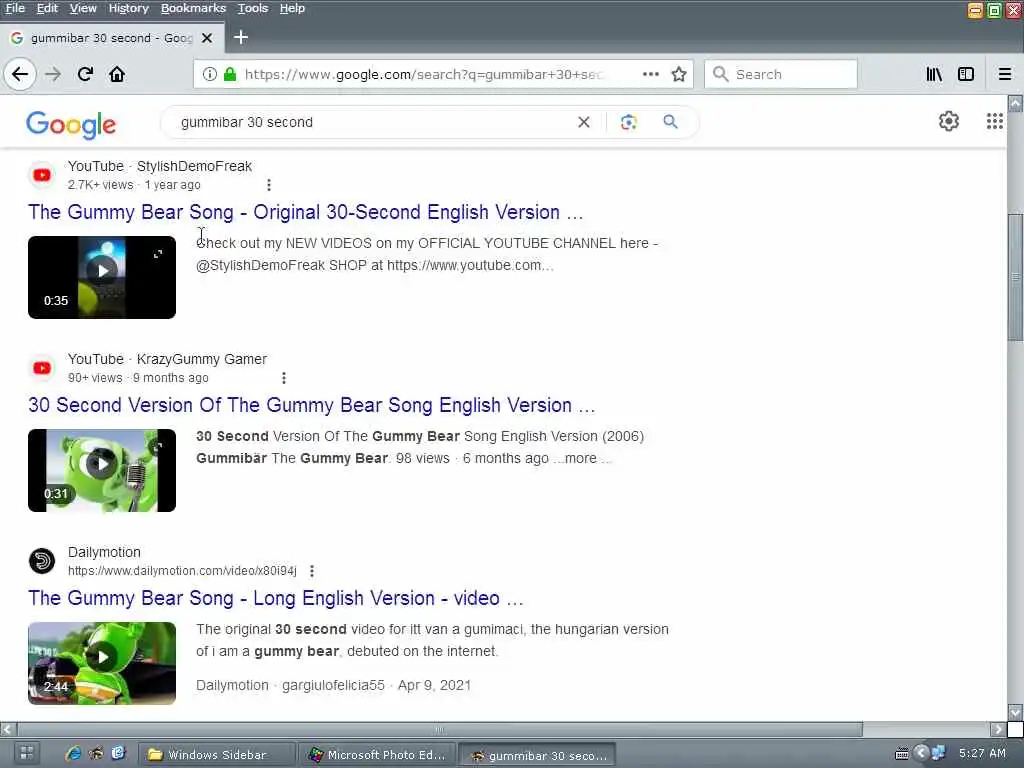Image resolution: width=1024 pixels, height=768 pixels.
Task: Open page actions three-dot menu in address bar
Action: click(x=650, y=74)
